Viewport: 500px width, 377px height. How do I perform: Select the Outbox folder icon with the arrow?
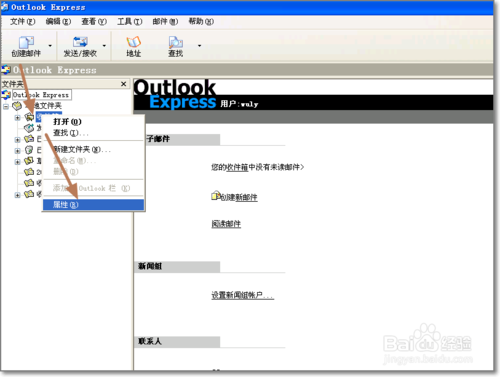[x=29, y=128]
